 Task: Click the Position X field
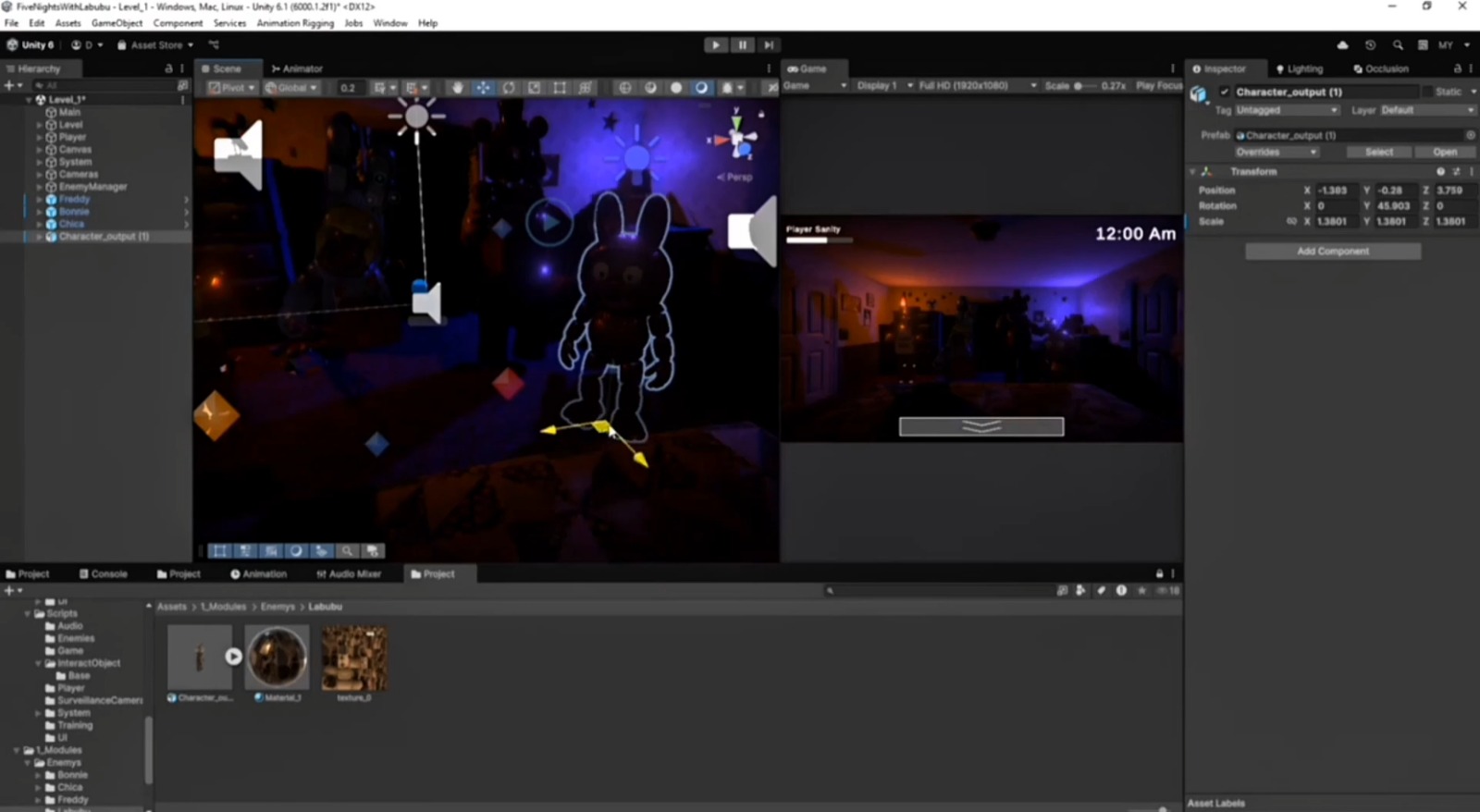(x=1336, y=190)
